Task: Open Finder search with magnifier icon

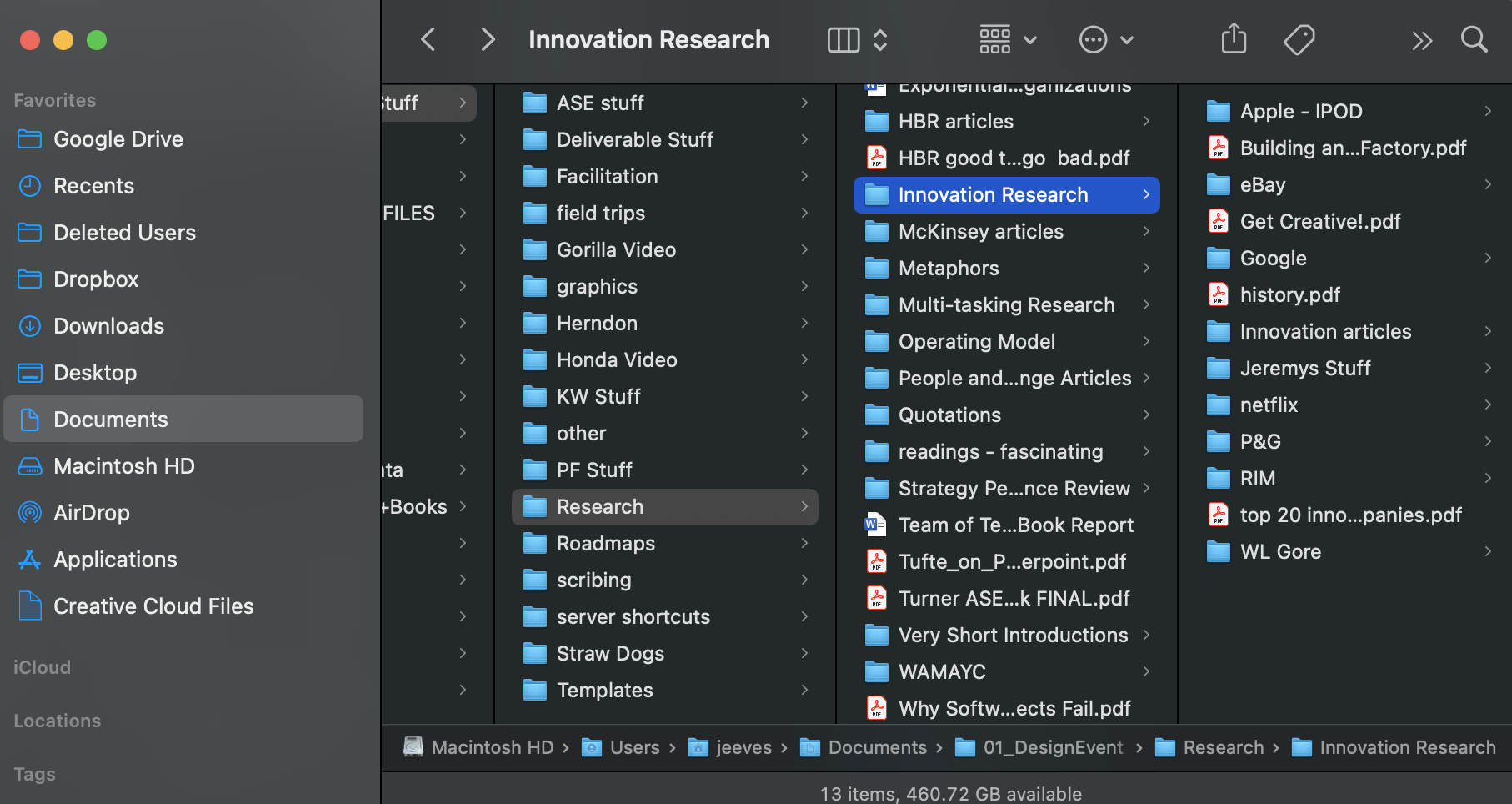Action: pos(1474,39)
